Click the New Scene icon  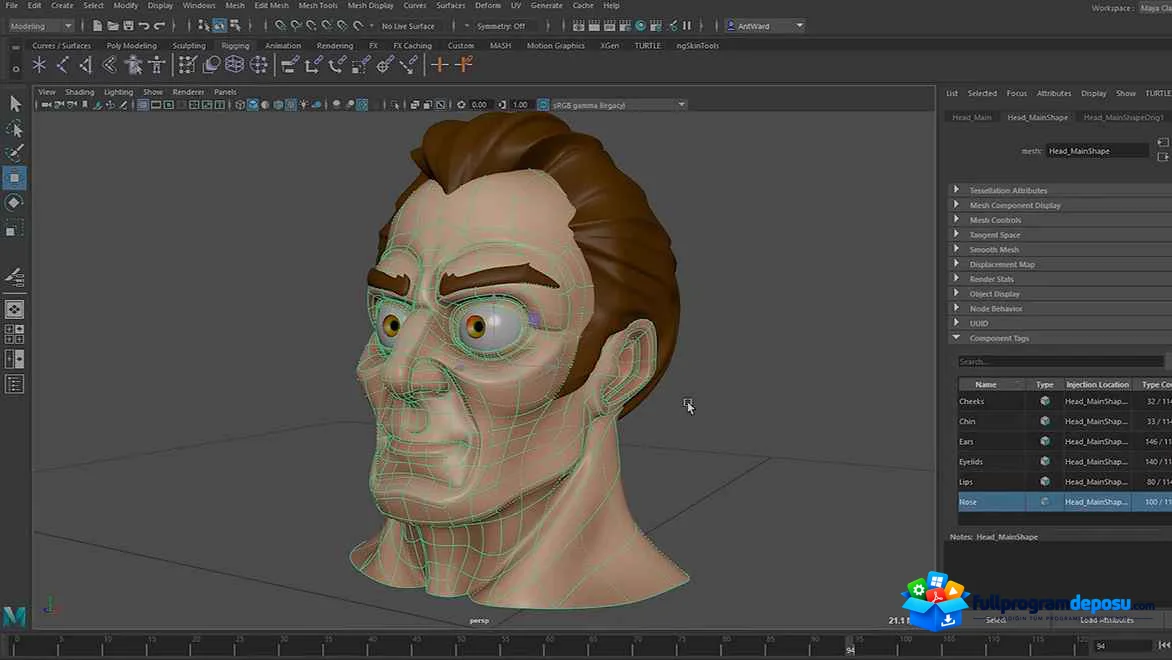[97, 25]
